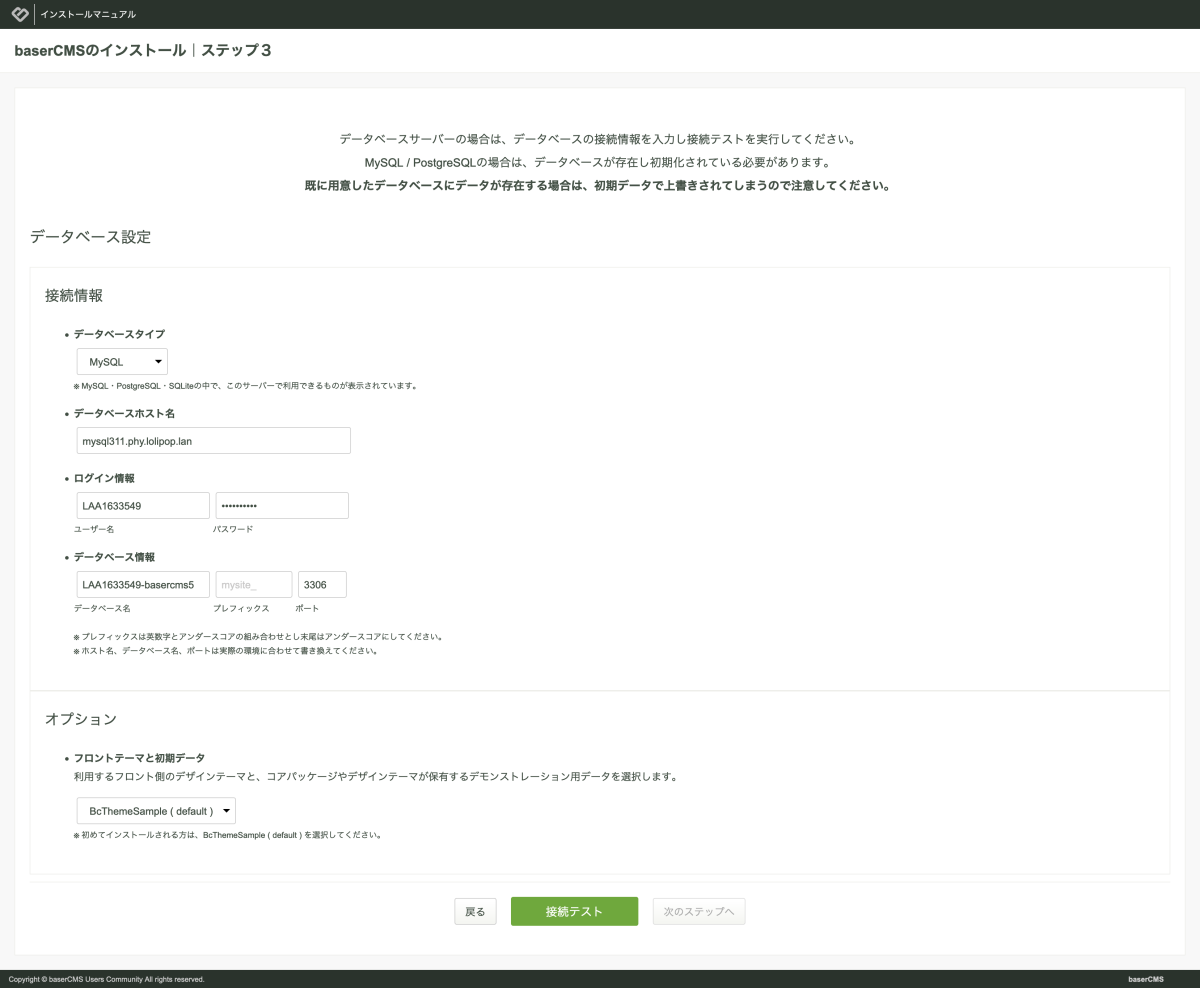Viewport: 1200px width, 988px height.
Task: Click the データベースホスト名 input field
Action: click(213, 441)
